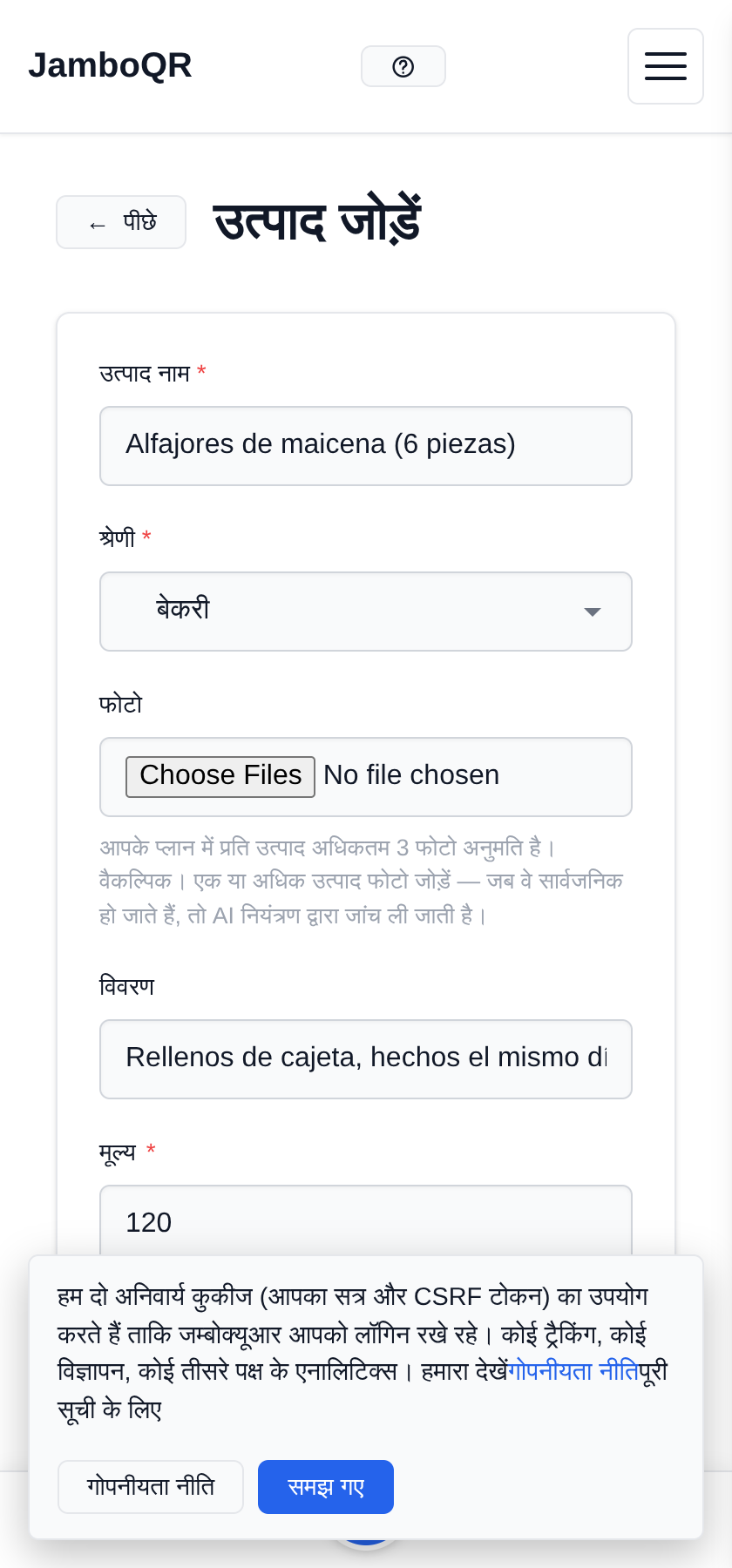Click Choose Files to upload photos
732x1568 pixels.
220,776
